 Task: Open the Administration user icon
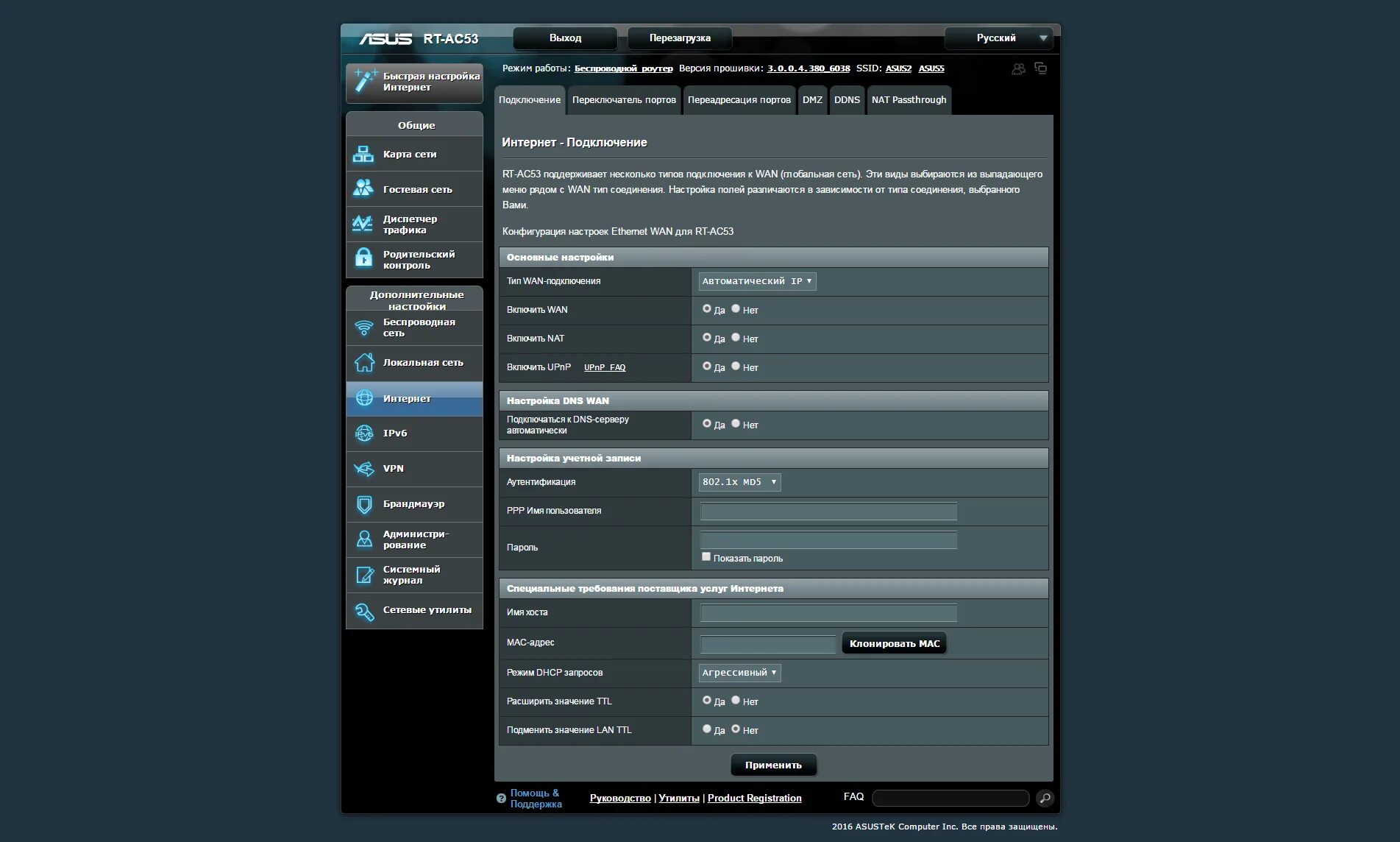[364, 539]
